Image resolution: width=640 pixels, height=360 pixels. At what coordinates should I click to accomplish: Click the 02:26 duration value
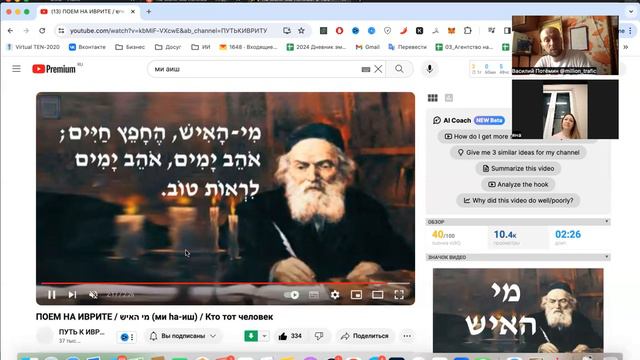coord(568,234)
